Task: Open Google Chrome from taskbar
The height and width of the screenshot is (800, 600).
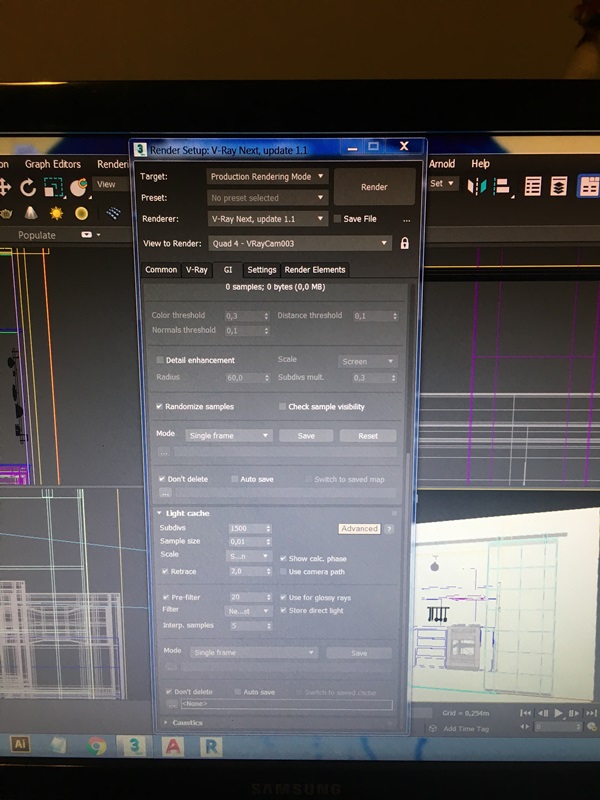Action: (x=97, y=746)
